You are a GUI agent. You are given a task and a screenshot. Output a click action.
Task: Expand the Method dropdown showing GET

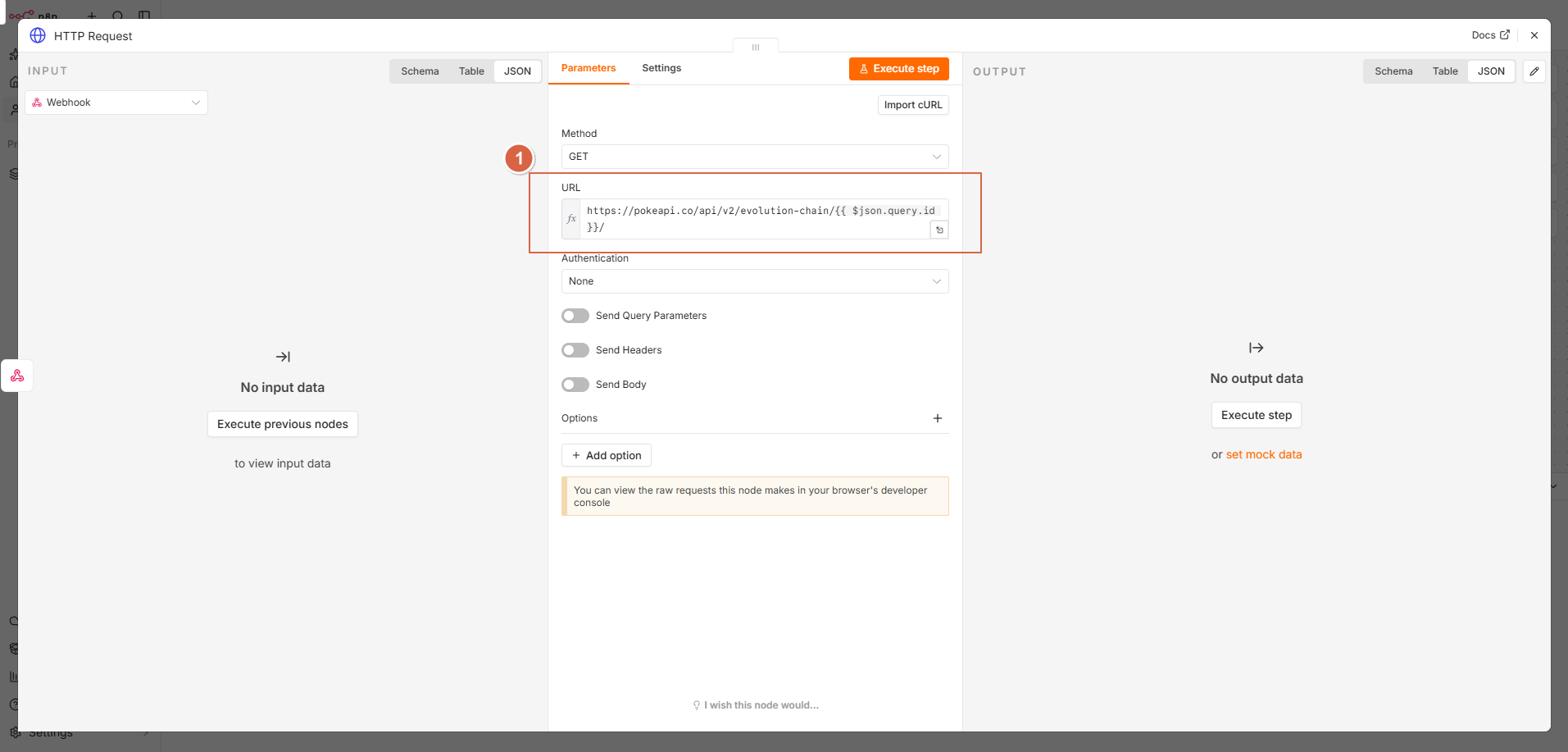pyautogui.click(x=755, y=157)
